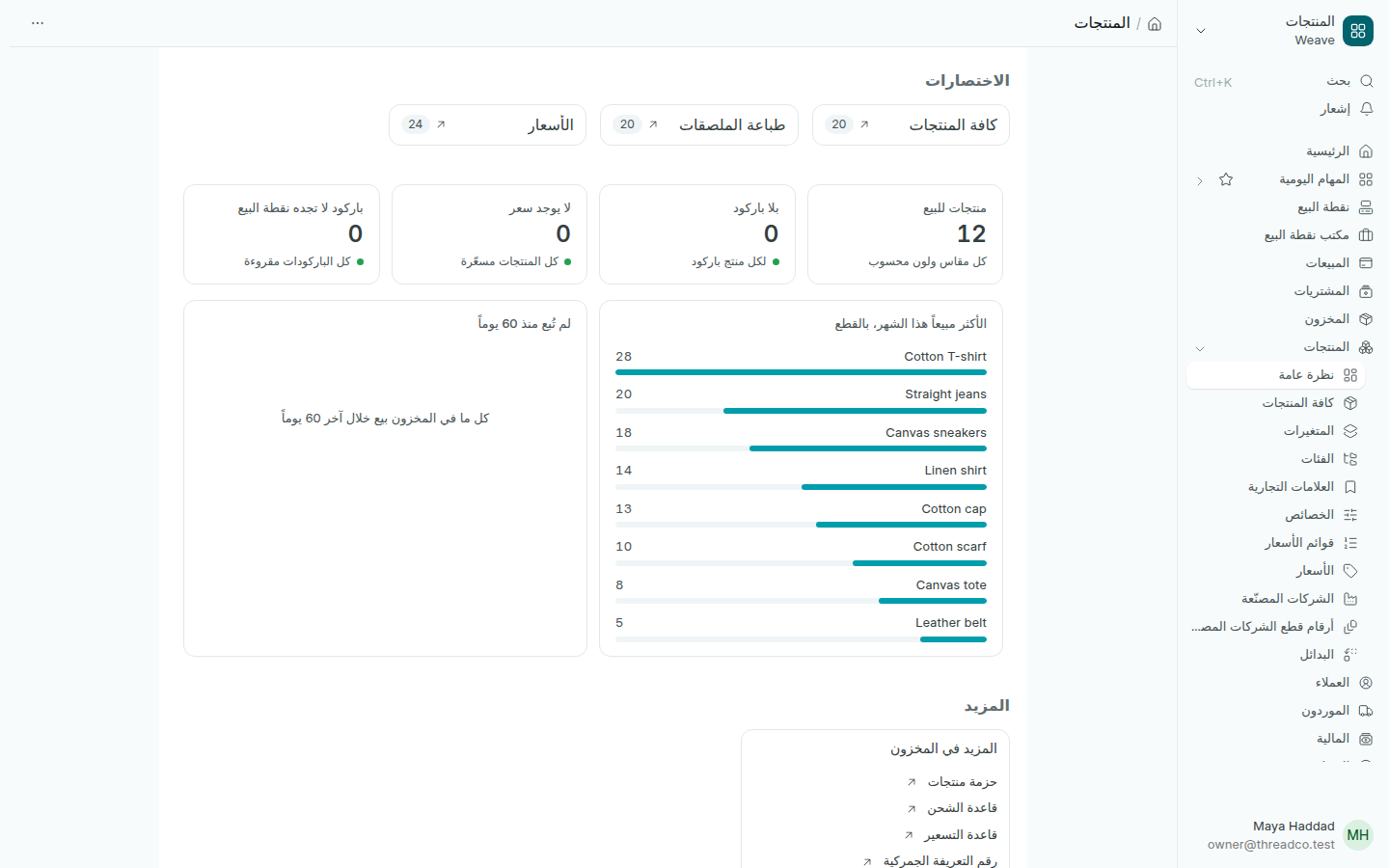Toggle favorite star on المهام اليومية

tap(1226, 179)
